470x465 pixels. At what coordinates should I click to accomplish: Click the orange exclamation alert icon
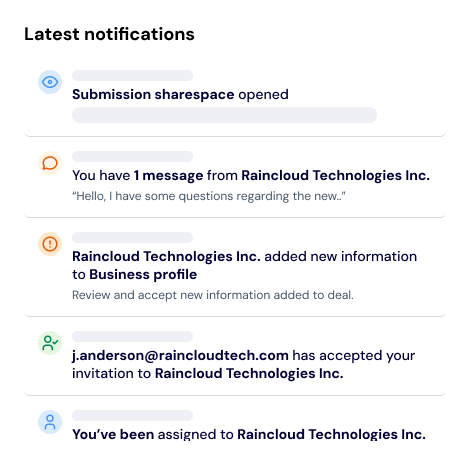50,244
